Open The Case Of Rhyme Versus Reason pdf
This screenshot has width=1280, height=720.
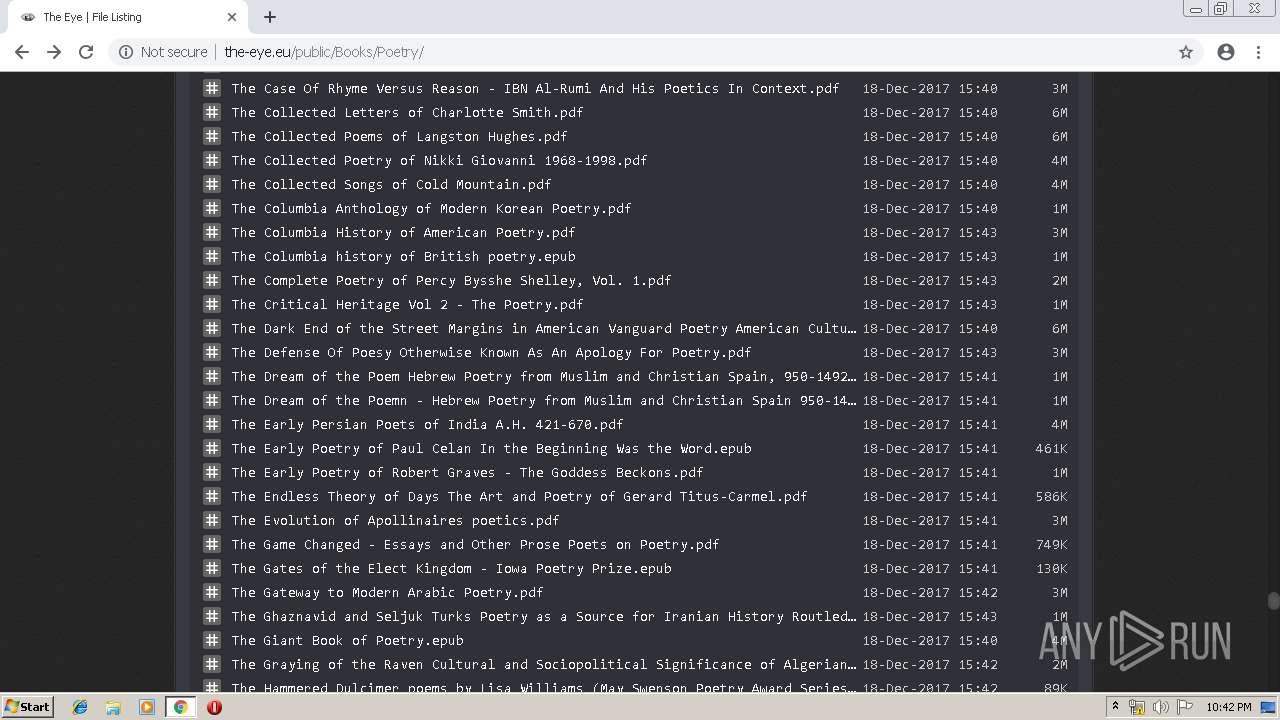tap(535, 88)
